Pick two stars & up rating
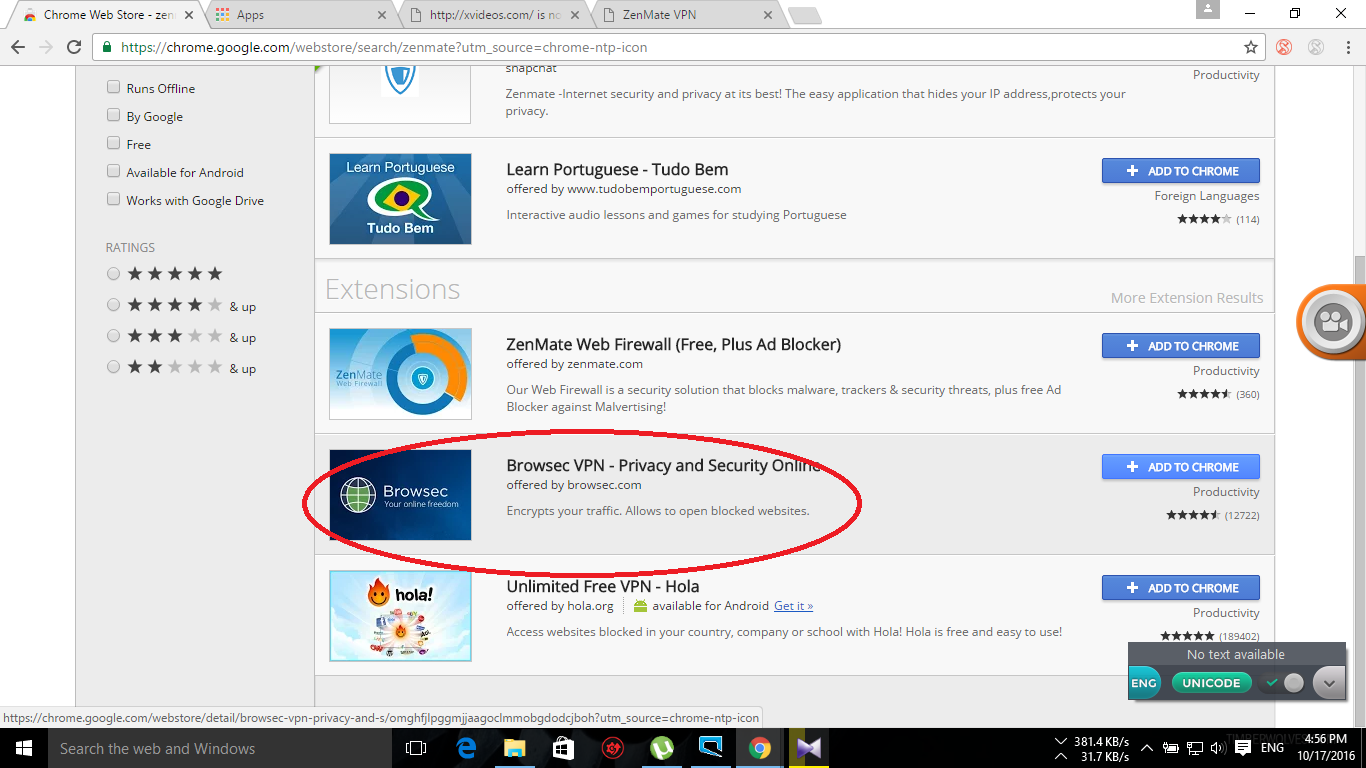The height and width of the screenshot is (768, 1366). (x=113, y=367)
